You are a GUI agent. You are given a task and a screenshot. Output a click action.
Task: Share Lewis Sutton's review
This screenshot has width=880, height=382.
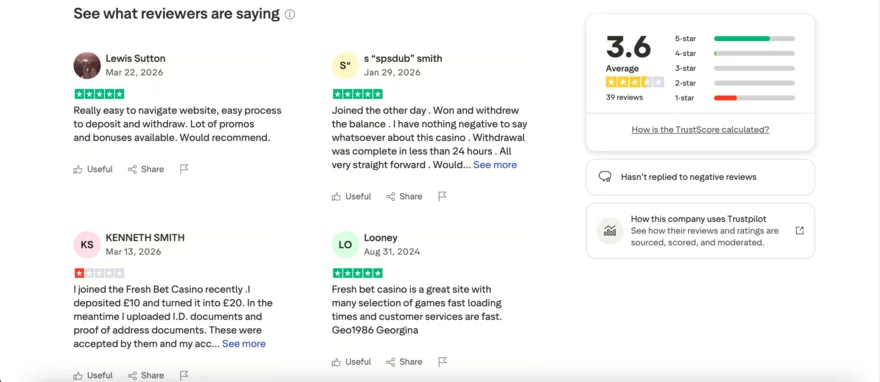(146, 169)
